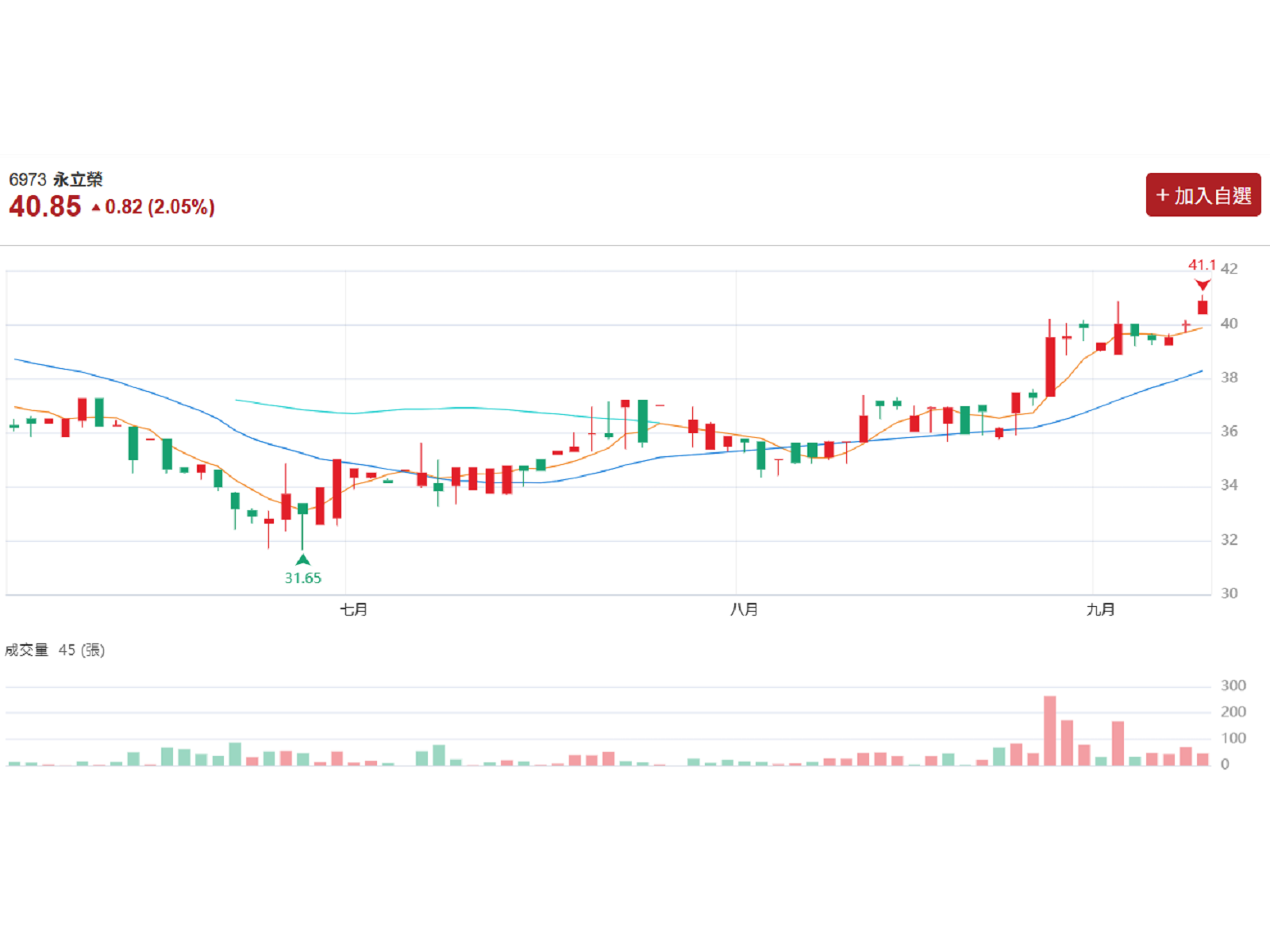Select the 七月 date axis label
This screenshot has width=1270, height=952.
tap(353, 609)
